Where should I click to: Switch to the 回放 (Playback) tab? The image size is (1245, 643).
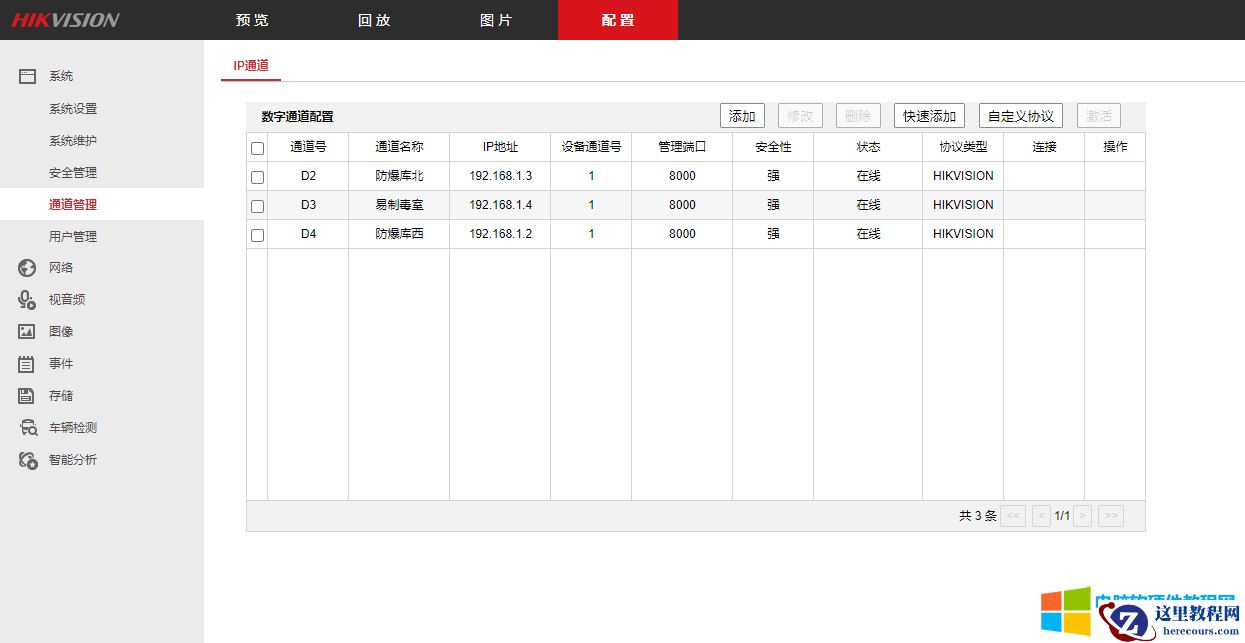[372, 19]
